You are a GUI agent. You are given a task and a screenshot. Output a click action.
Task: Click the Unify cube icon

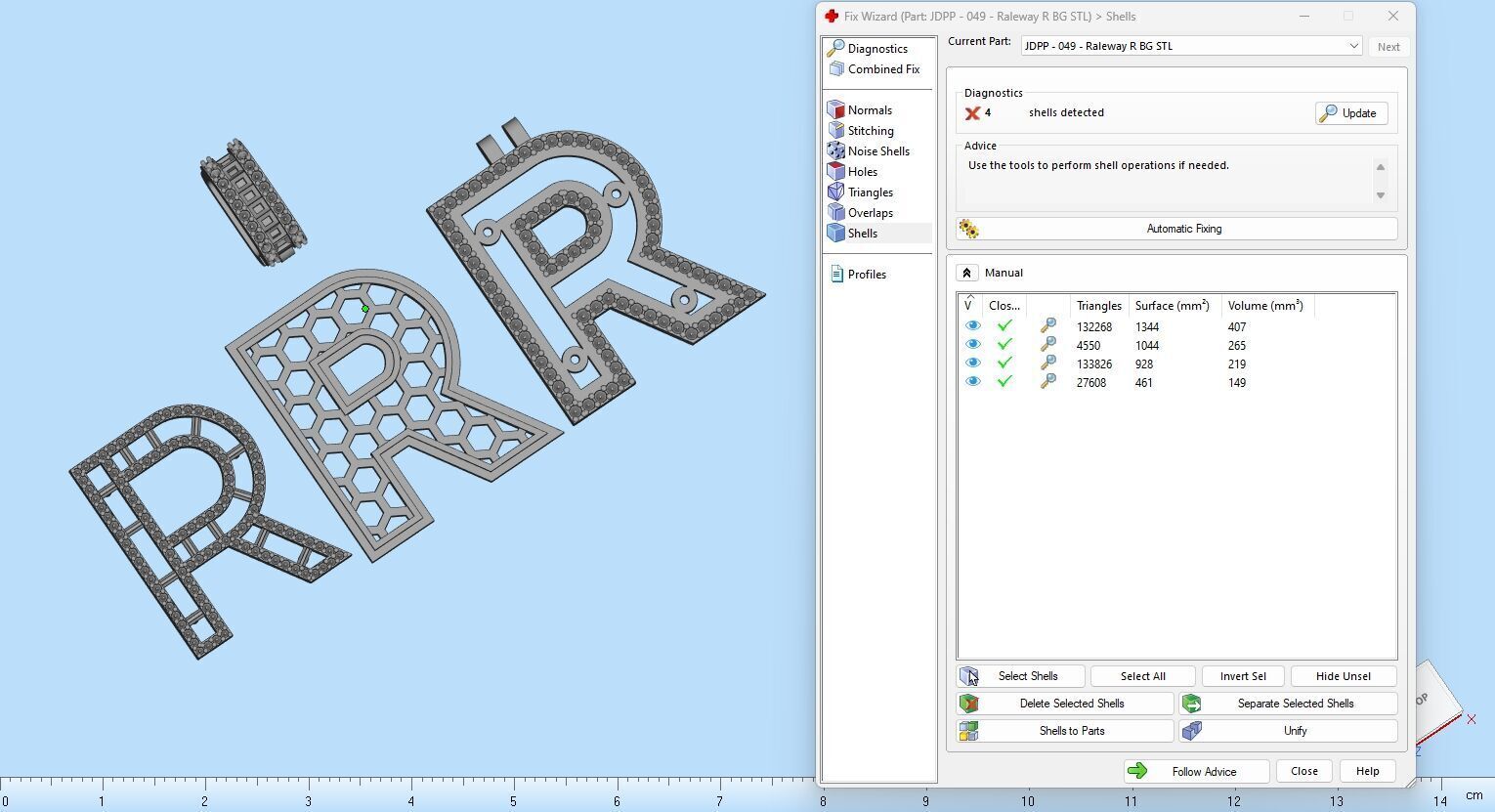pos(1191,731)
